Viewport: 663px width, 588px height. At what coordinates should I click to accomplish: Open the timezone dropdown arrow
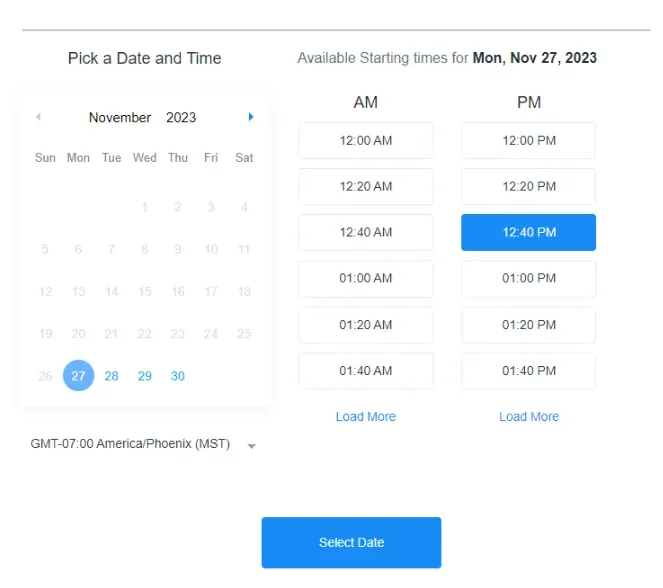tap(252, 446)
